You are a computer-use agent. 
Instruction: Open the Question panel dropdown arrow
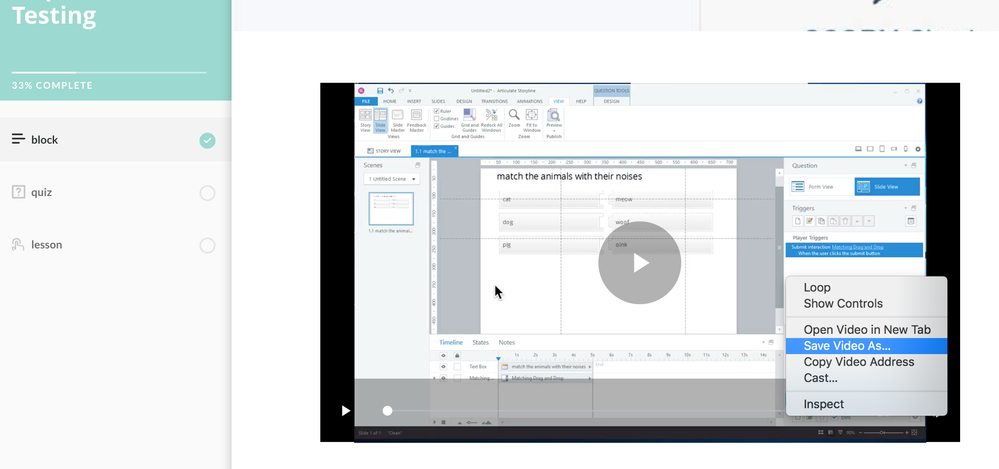(x=905, y=166)
